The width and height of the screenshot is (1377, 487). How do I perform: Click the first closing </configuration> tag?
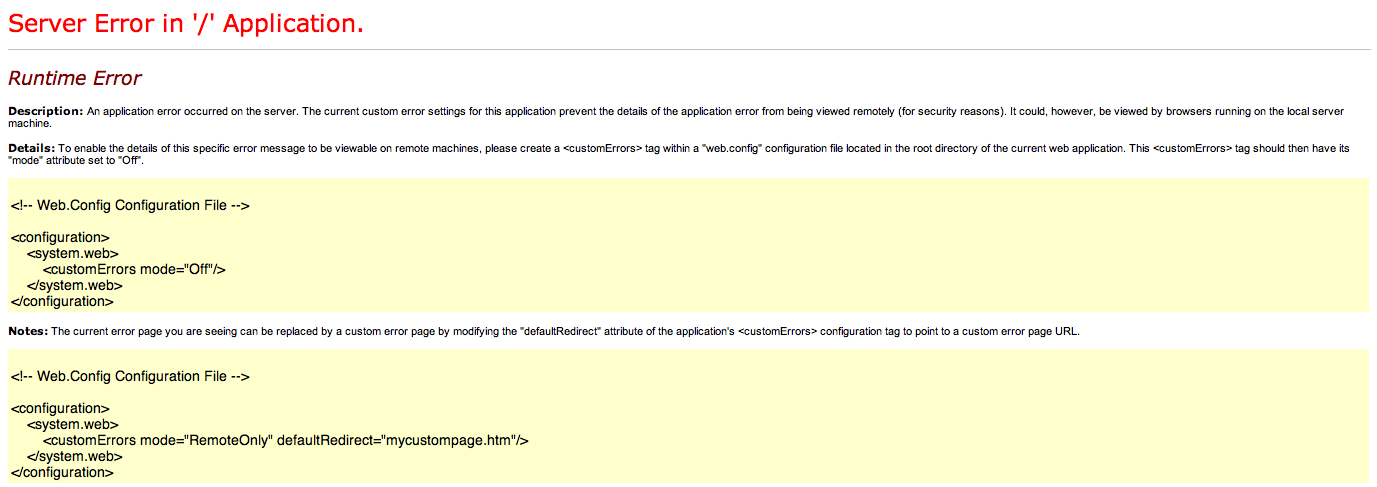coord(62,301)
